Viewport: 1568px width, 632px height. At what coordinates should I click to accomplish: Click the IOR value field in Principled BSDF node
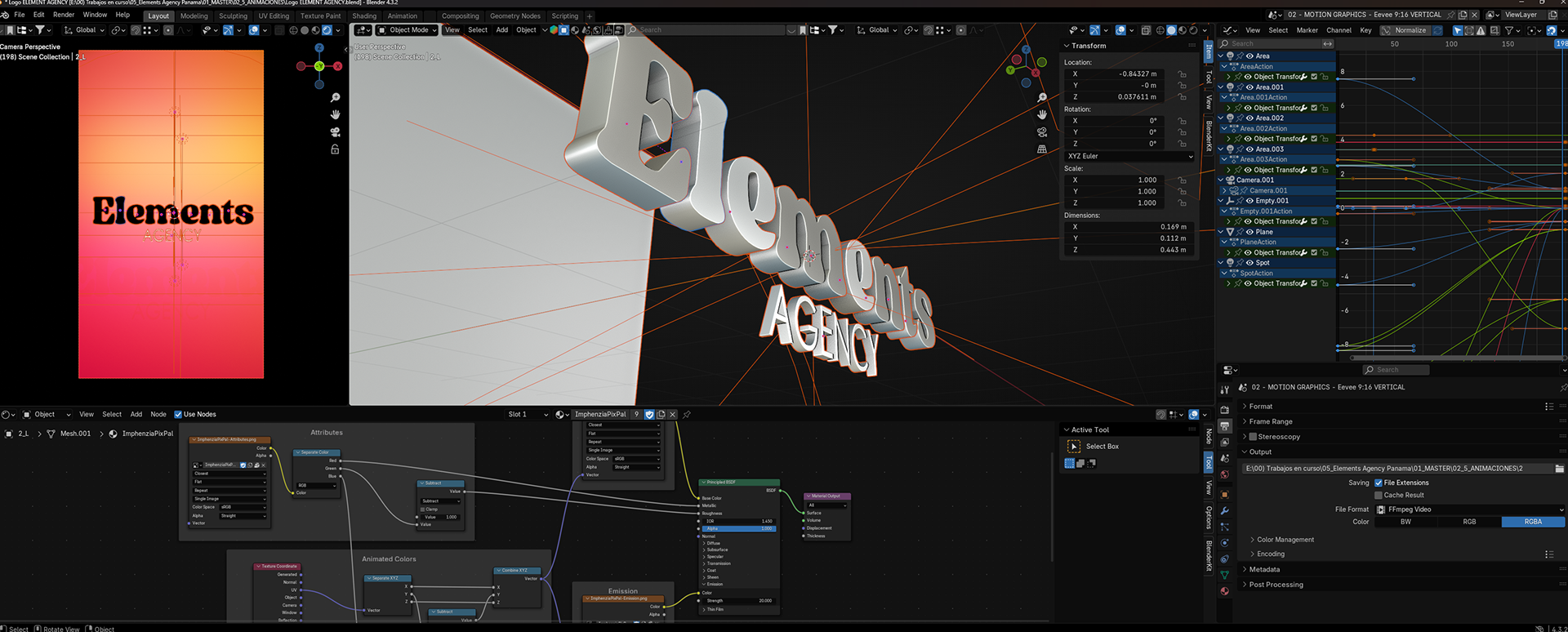point(738,521)
